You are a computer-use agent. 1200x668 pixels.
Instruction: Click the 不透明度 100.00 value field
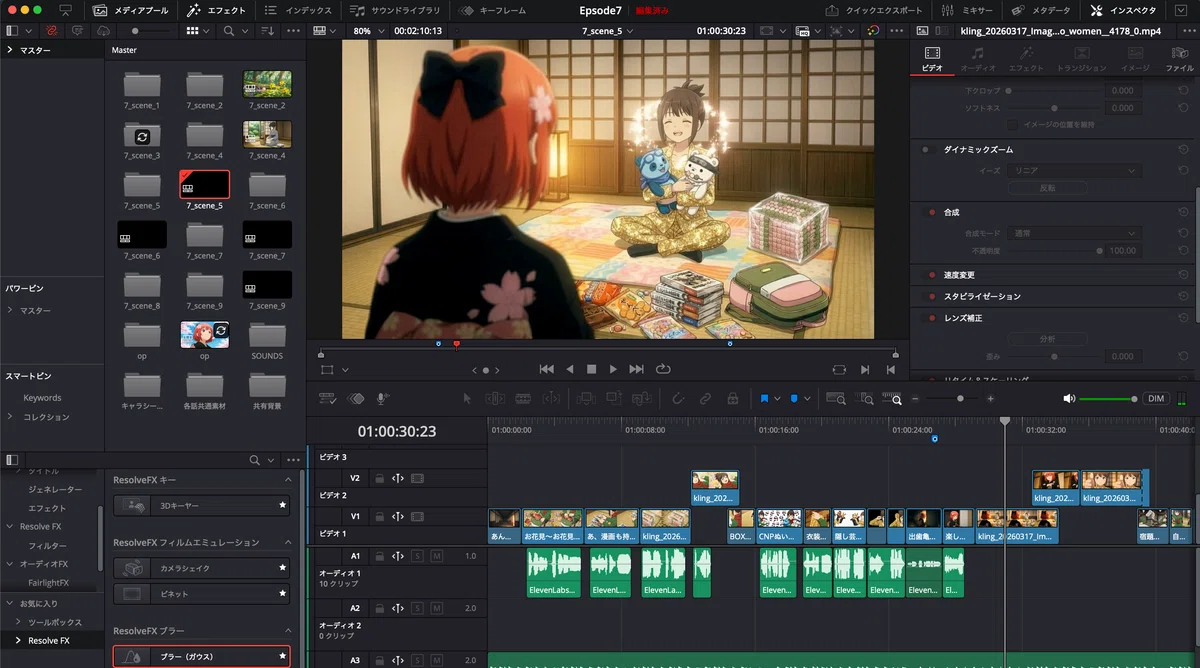point(1123,251)
